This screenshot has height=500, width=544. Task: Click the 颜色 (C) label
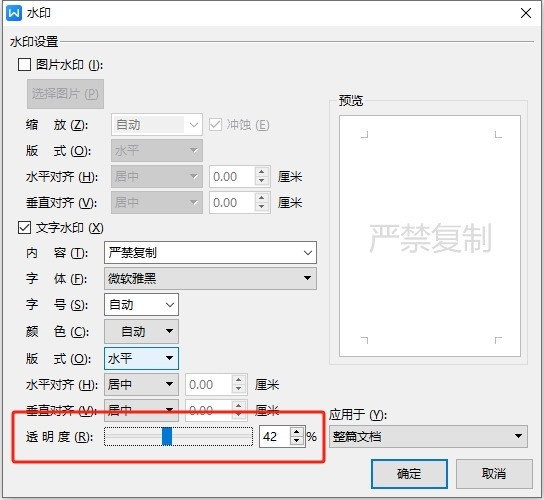pyautogui.click(x=57, y=332)
